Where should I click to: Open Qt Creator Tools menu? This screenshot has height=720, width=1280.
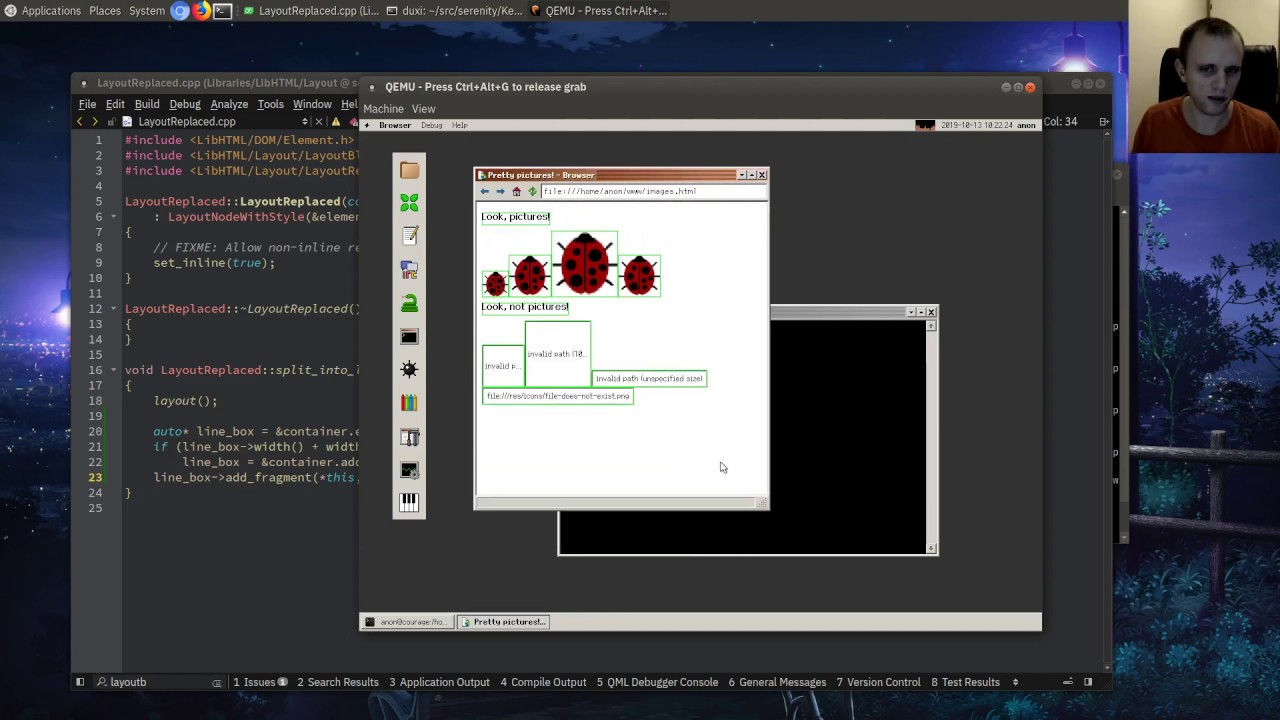pos(271,104)
